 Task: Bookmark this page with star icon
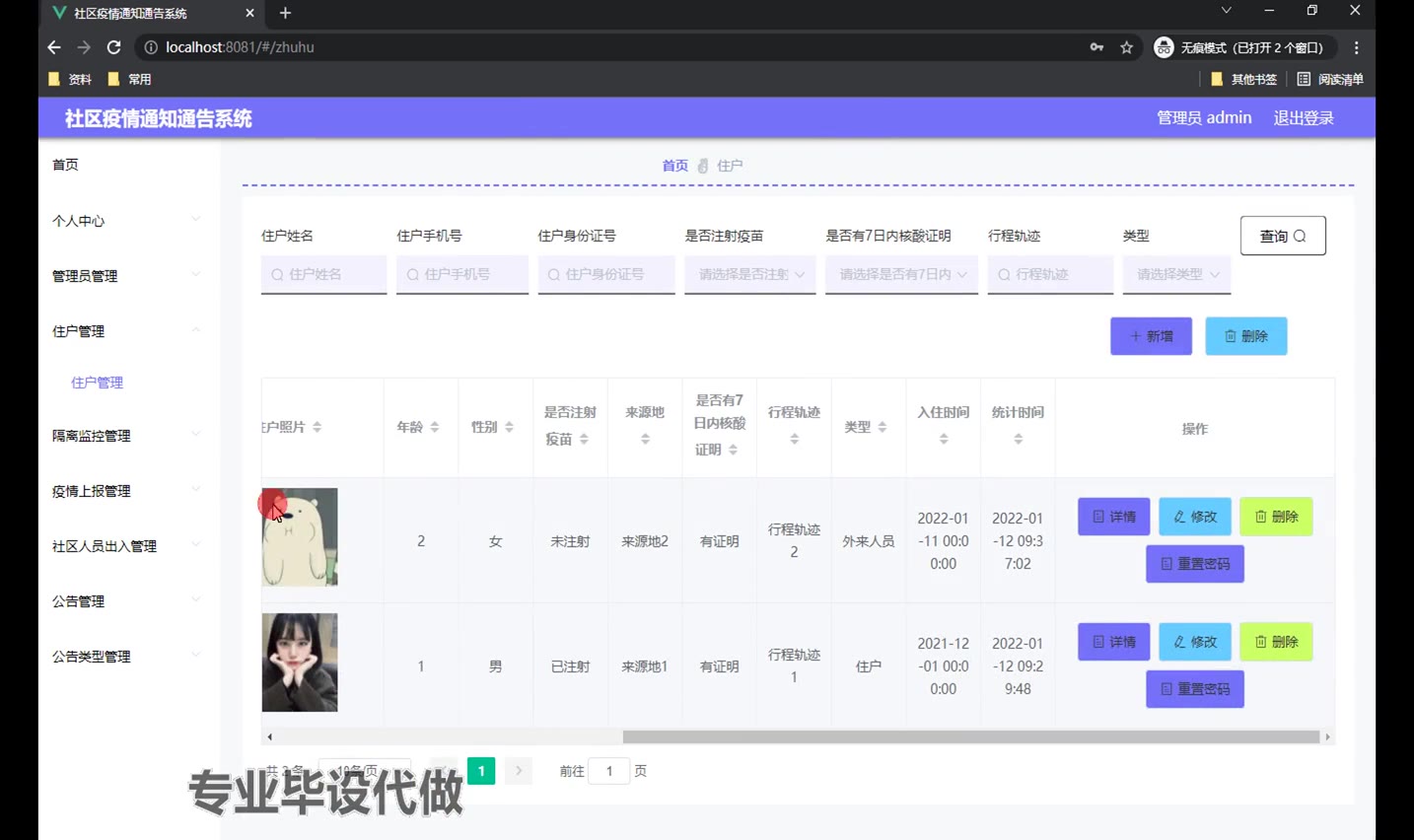(x=1126, y=47)
